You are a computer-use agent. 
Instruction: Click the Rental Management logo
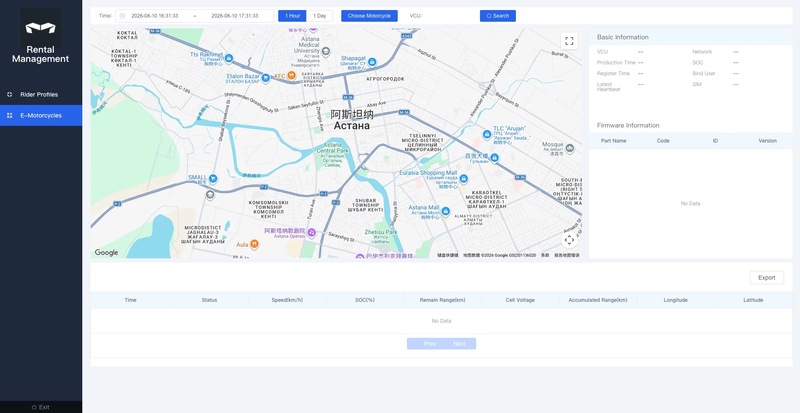pos(40,28)
